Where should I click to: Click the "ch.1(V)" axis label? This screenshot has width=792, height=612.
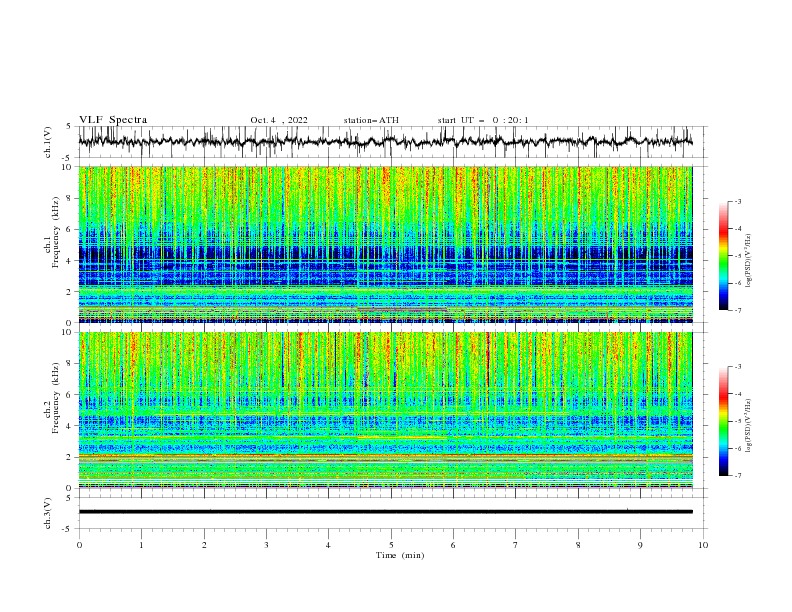click(x=48, y=142)
